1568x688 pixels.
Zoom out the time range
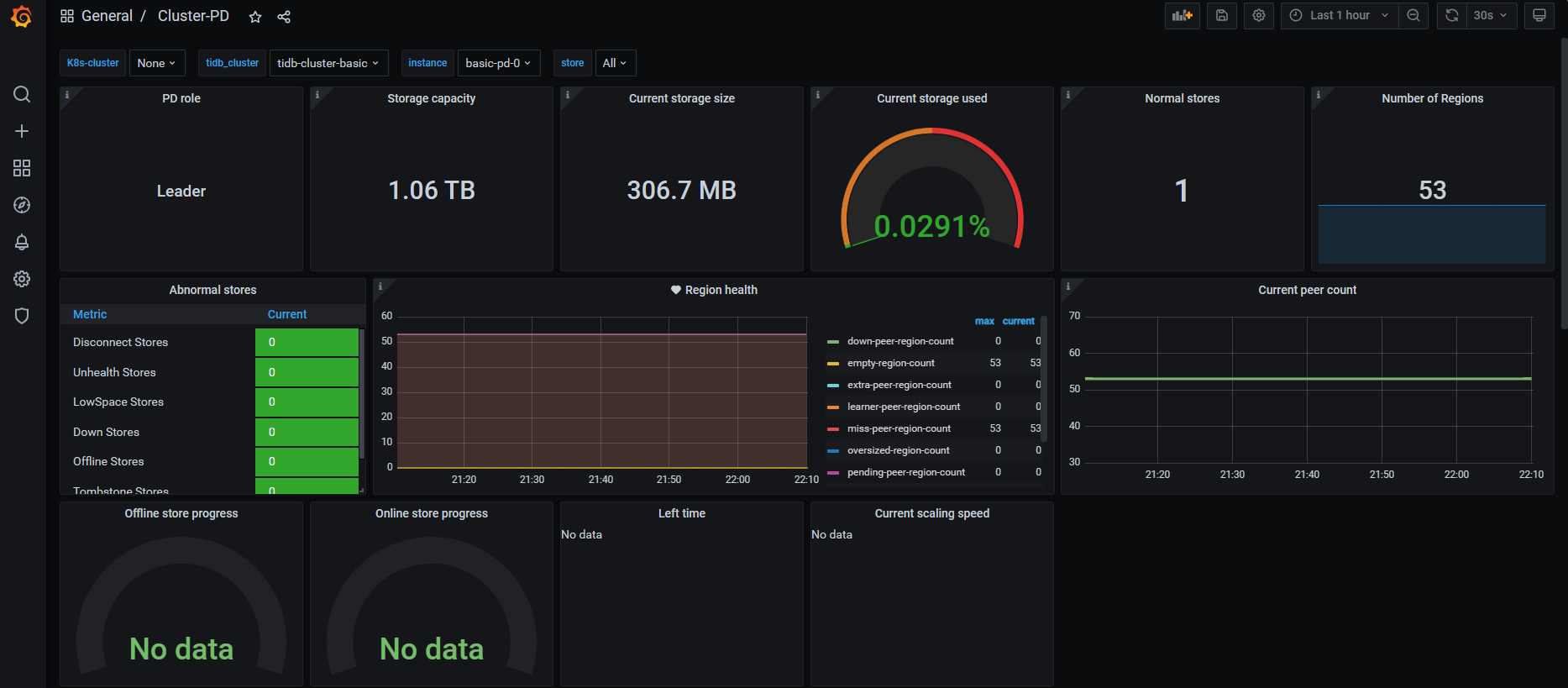(x=1413, y=15)
